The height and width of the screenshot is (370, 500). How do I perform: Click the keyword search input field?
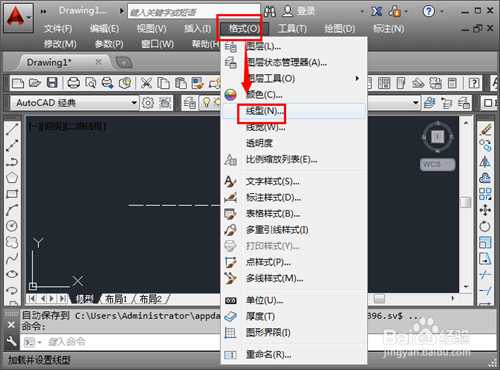tap(193, 12)
